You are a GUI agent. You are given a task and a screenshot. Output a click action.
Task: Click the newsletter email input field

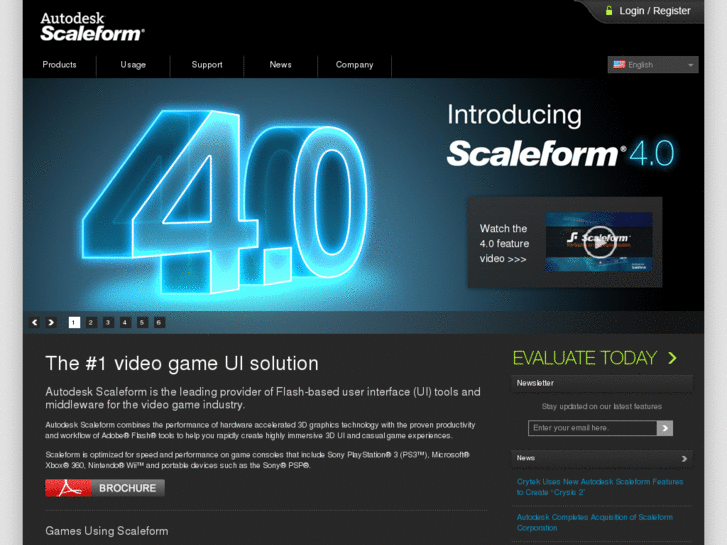pos(592,428)
